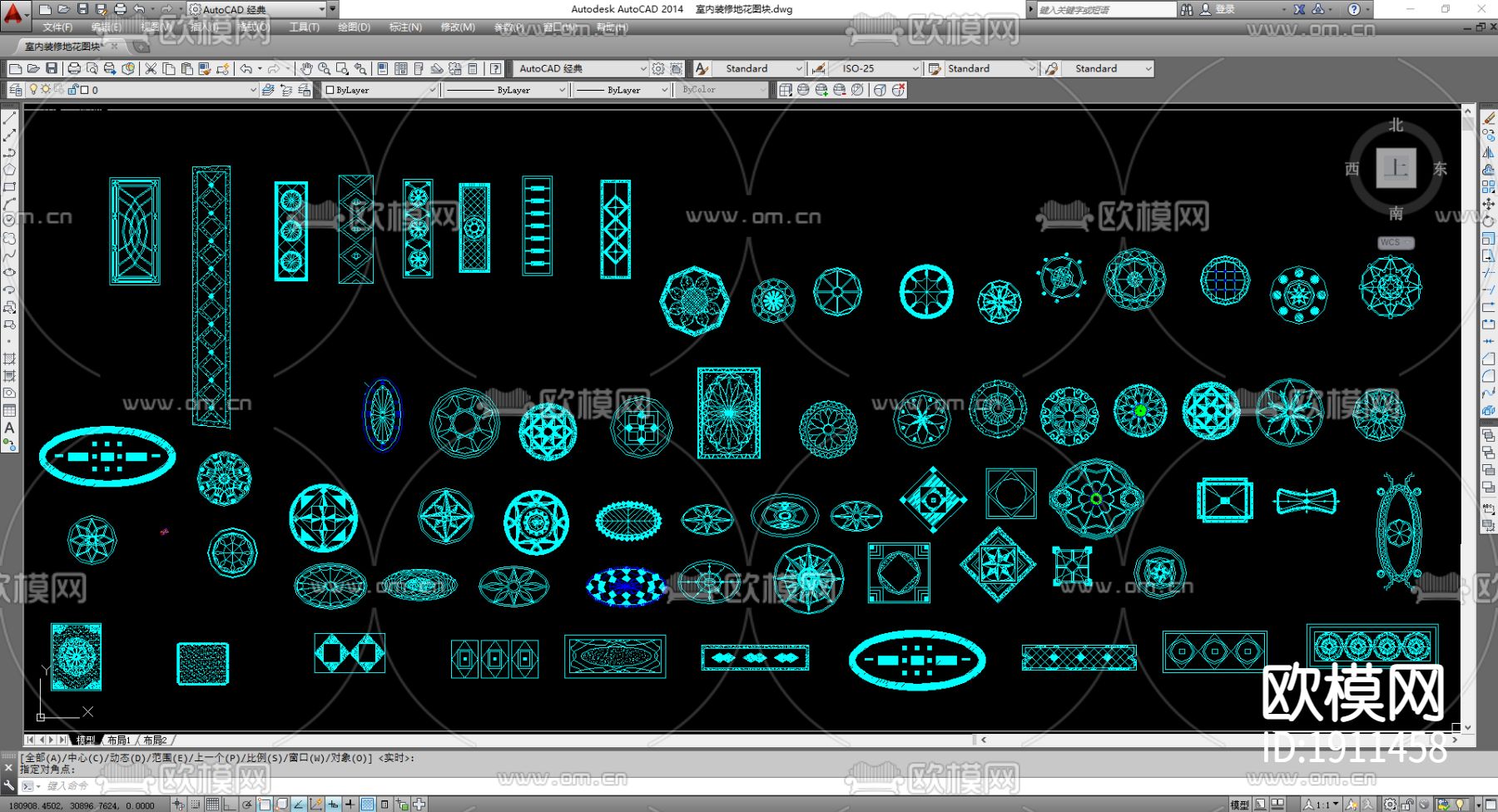Select the Erase tool in Modify toolbar
Viewport: 1498px width, 812px height.
coord(1489,119)
